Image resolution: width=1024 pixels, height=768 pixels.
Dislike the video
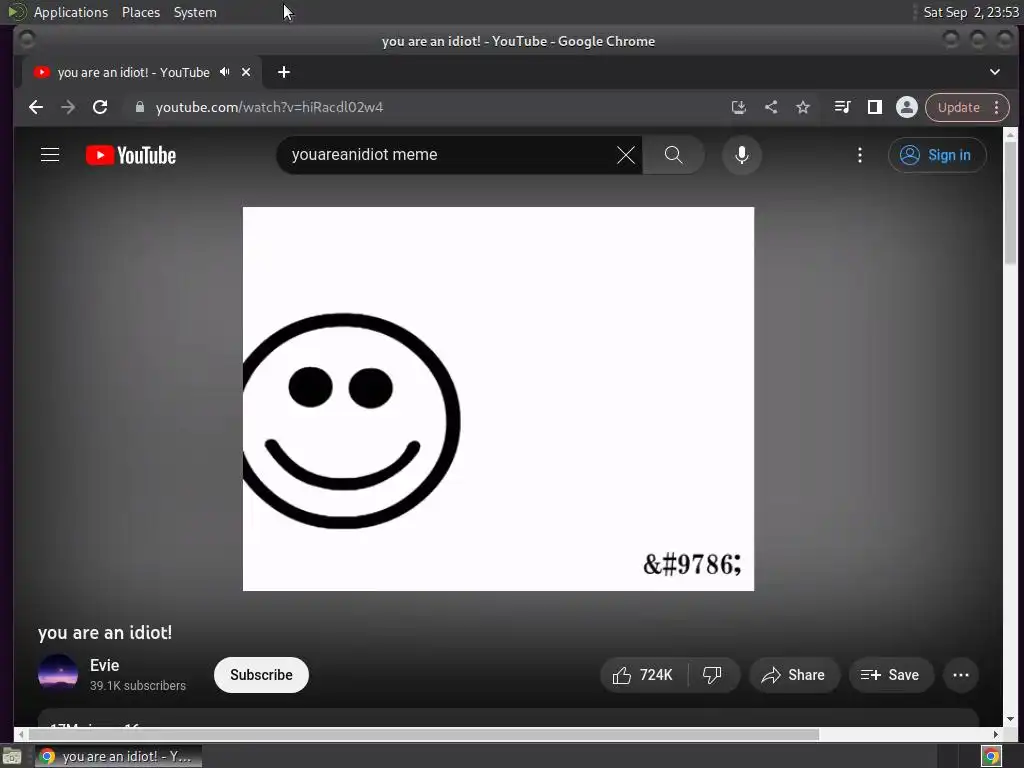tap(712, 675)
